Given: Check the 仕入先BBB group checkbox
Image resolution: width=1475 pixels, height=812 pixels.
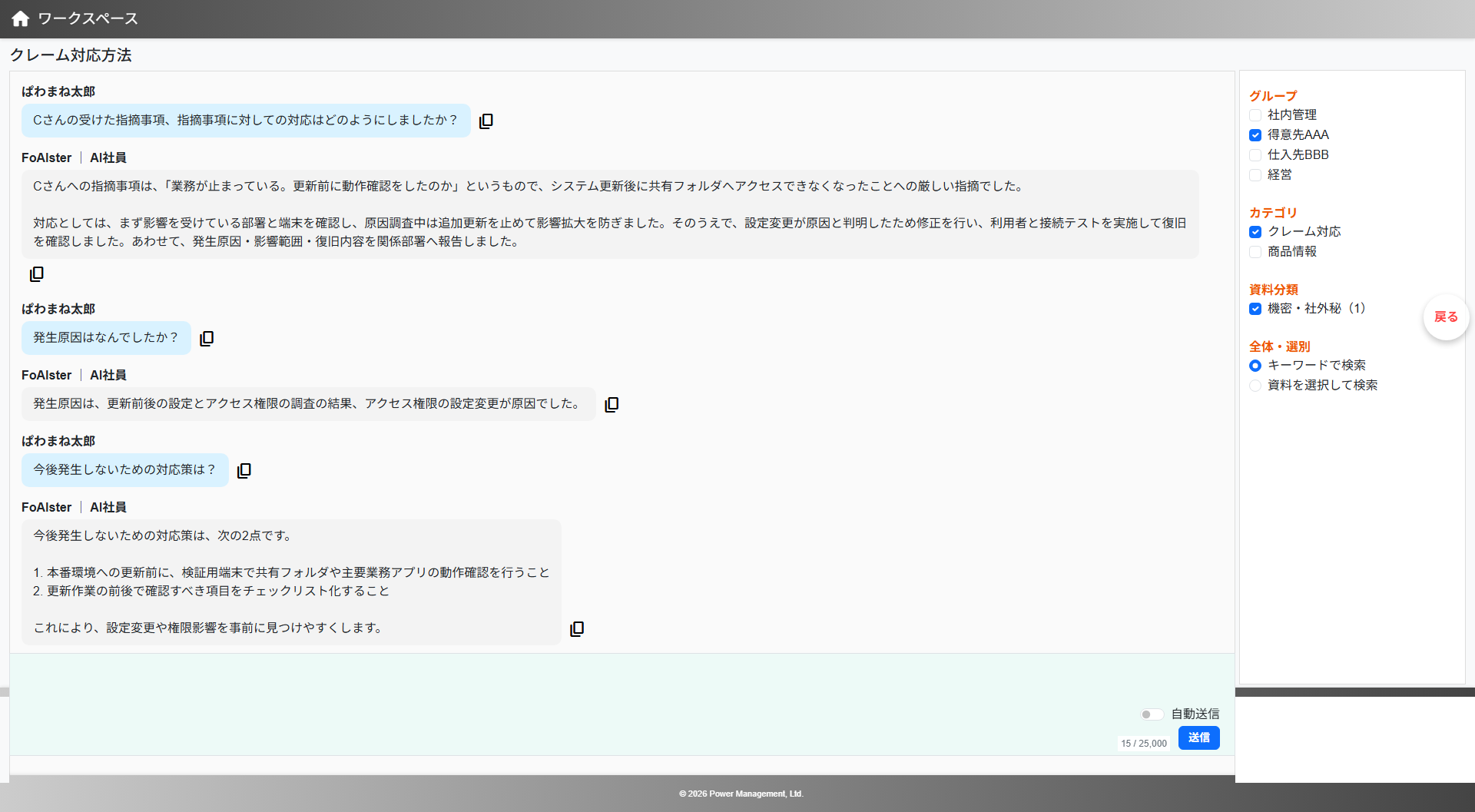Looking at the screenshot, I should (1255, 155).
